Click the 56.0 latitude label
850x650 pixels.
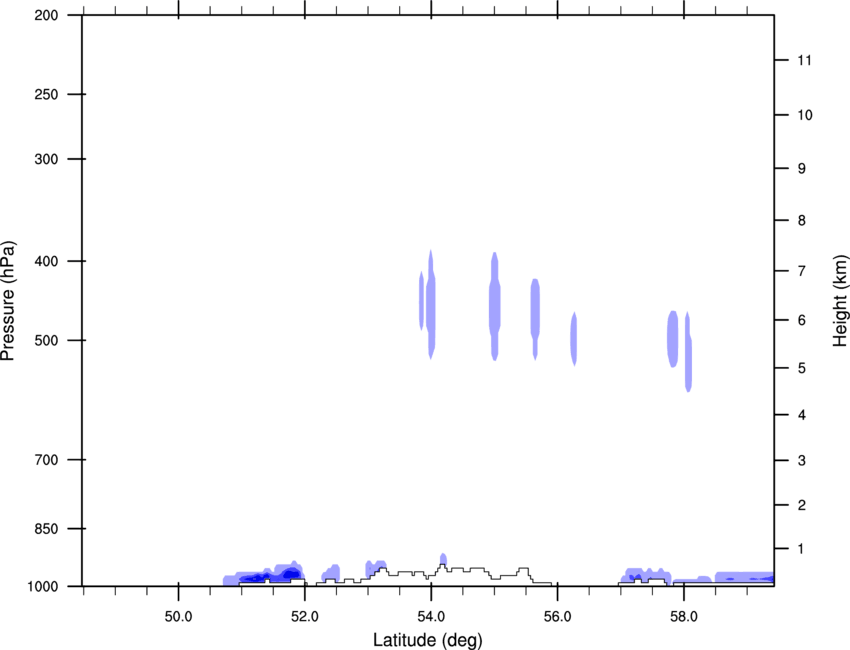point(558,617)
